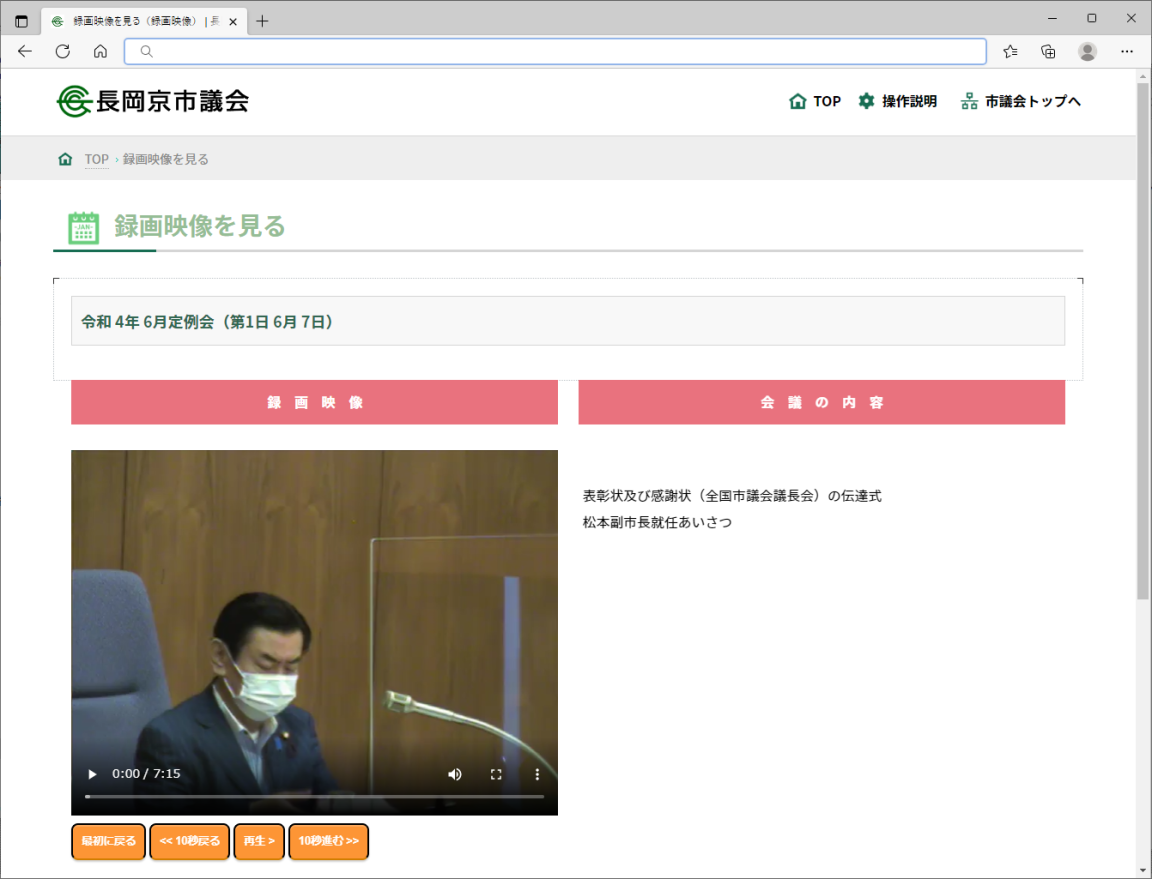Open the browser collections icon
This screenshot has height=879, width=1152.
point(1048,51)
